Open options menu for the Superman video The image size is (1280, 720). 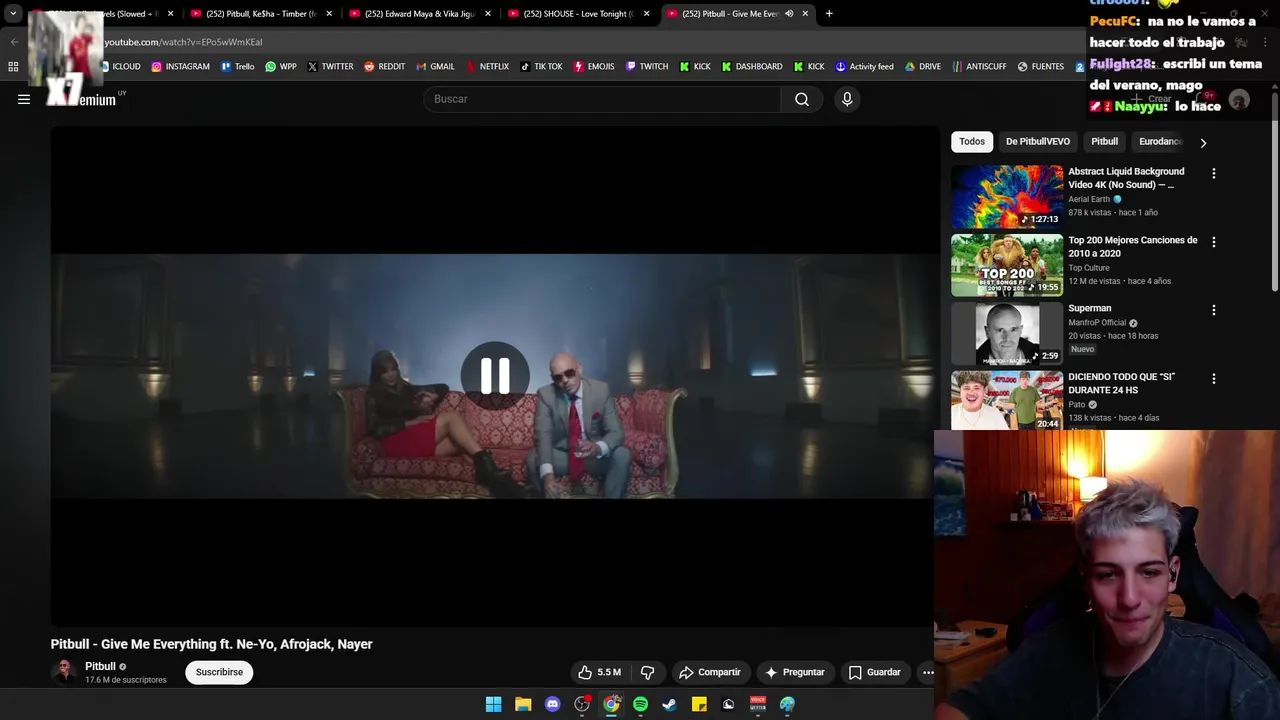click(x=1214, y=310)
